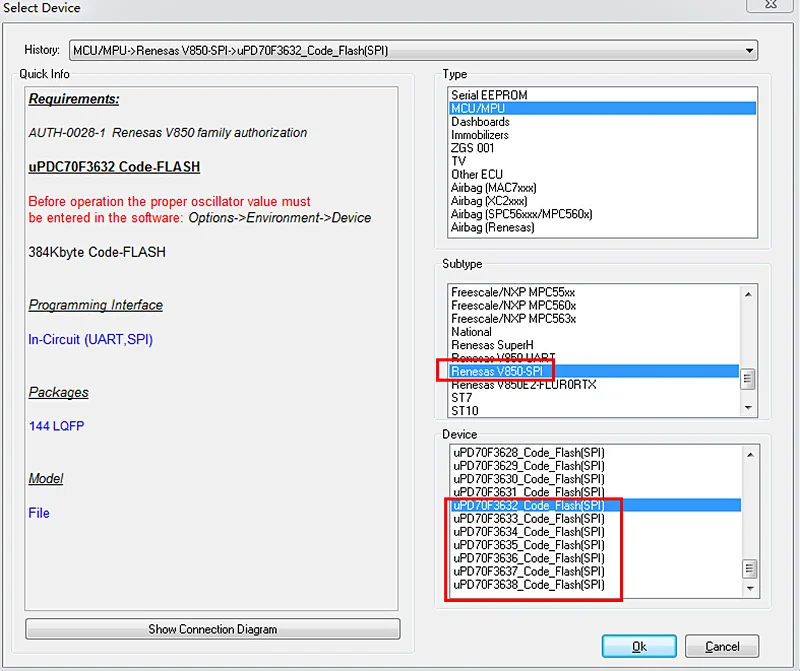Choose Immobilizers in Type list

[x=602, y=135]
